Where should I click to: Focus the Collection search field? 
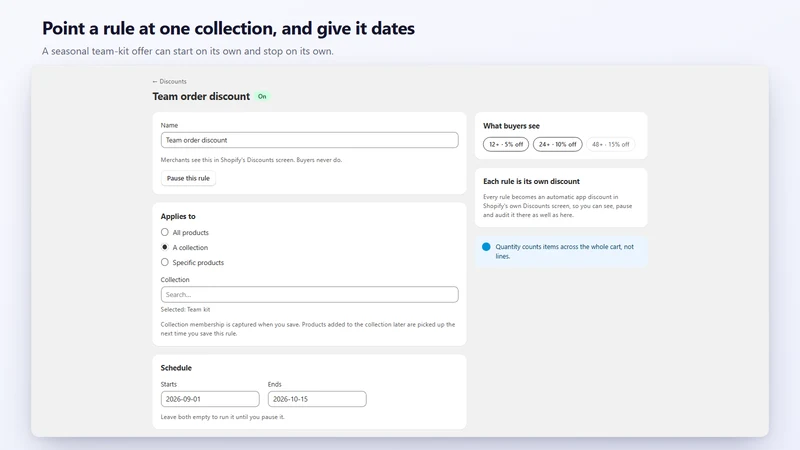pyautogui.click(x=309, y=294)
